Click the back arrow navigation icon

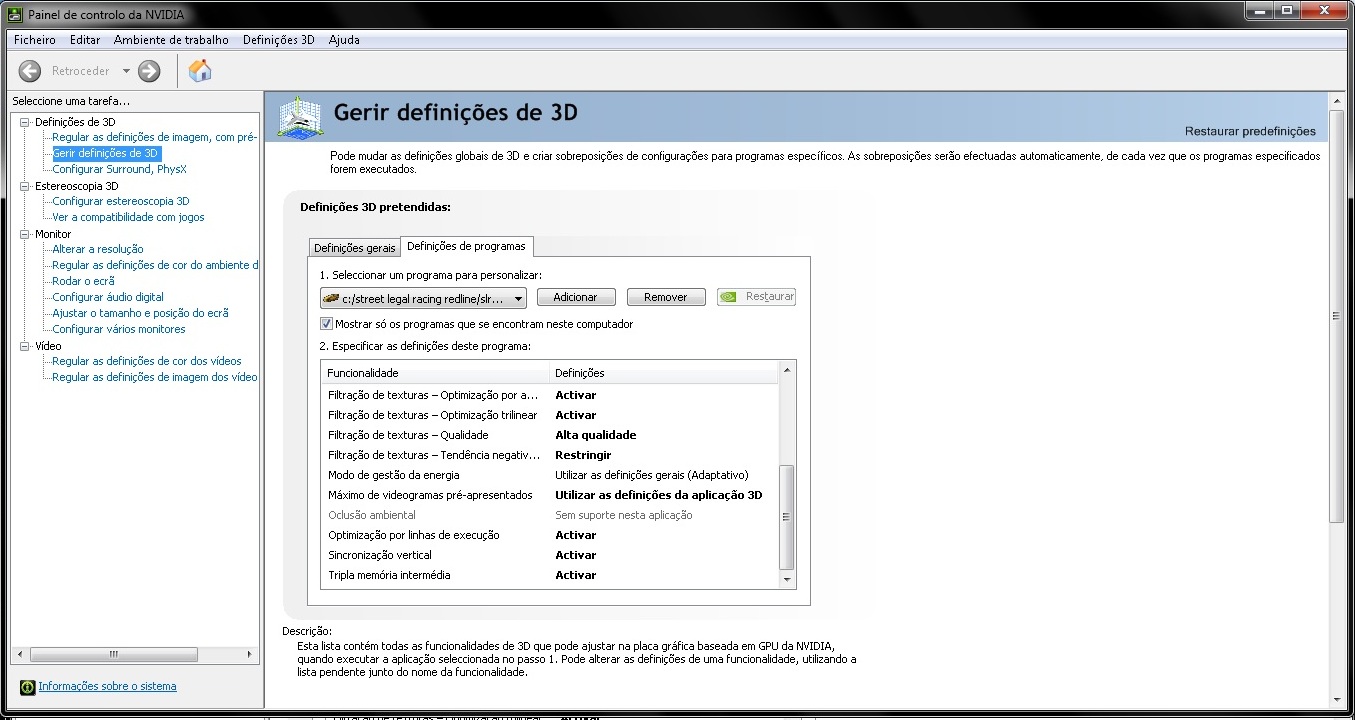pos(30,71)
